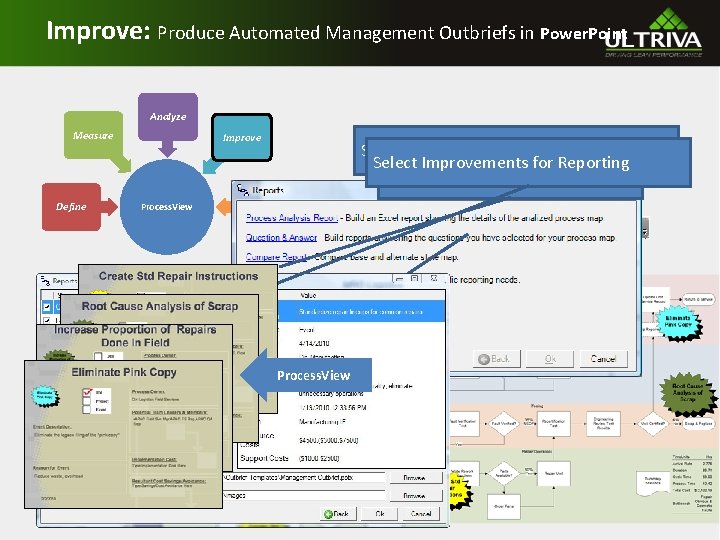Toggle the checkbox in the highlighted blue list row
The height and width of the screenshot is (540, 720).
pos(47,306)
